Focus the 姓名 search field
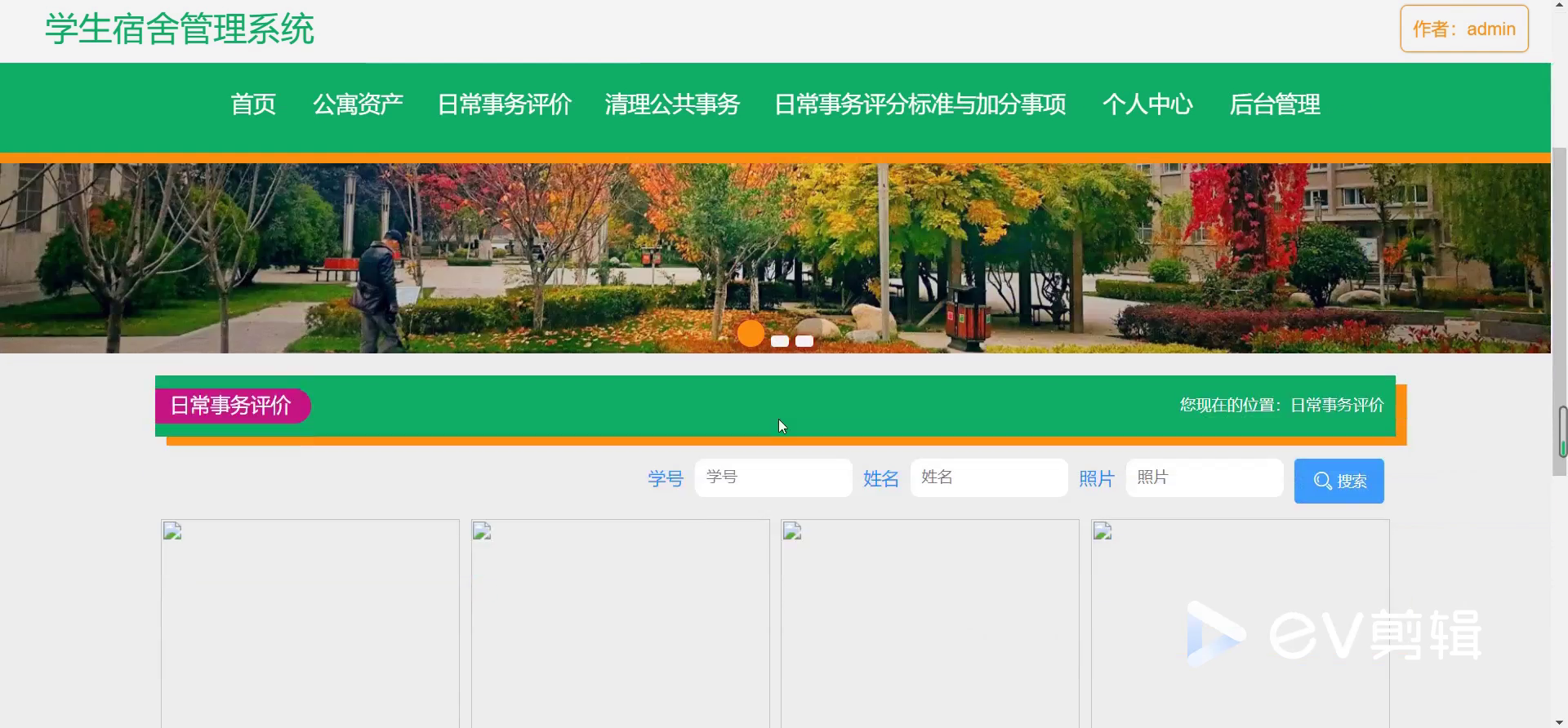The height and width of the screenshot is (728, 1568). [x=989, y=477]
